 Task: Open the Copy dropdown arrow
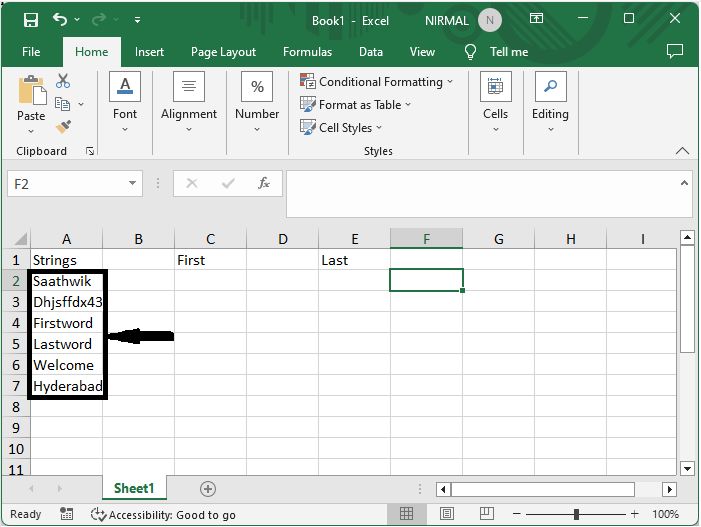tap(81, 105)
